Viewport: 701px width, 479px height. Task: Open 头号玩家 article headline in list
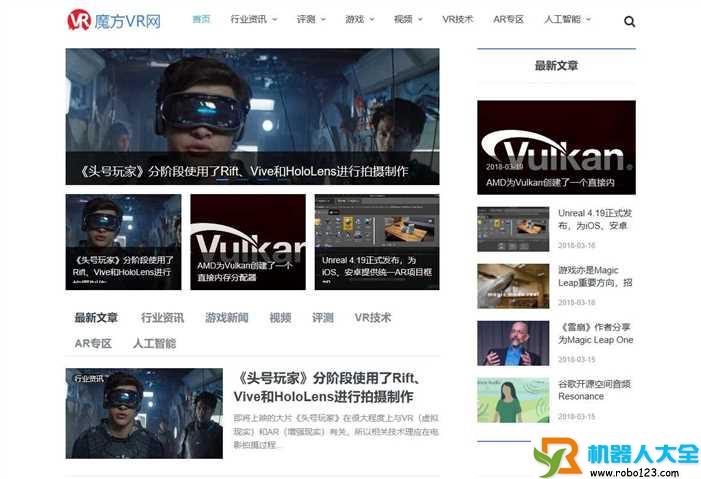[x=326, y=387]
